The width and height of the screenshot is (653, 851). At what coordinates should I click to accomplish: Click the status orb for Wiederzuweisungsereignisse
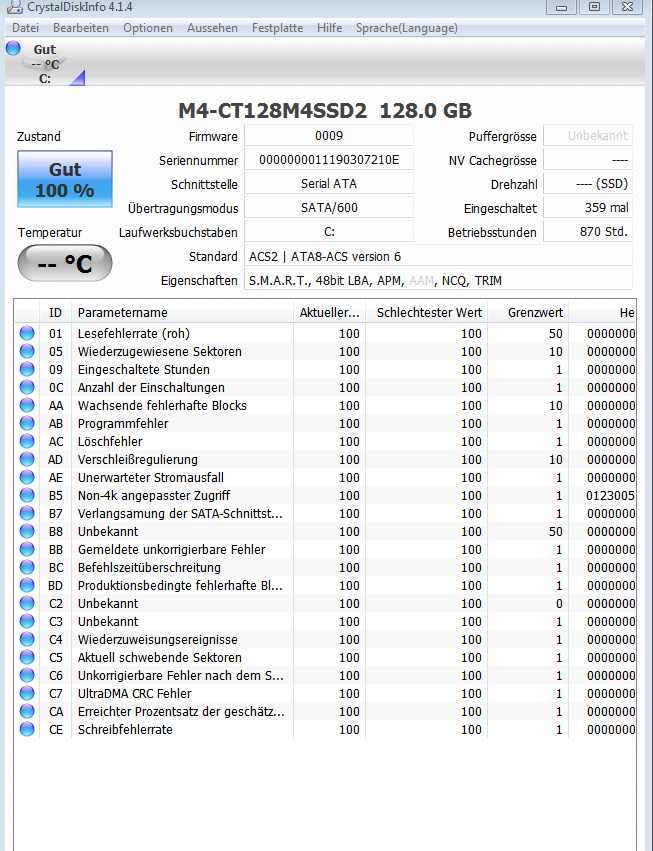click(27, 639)
